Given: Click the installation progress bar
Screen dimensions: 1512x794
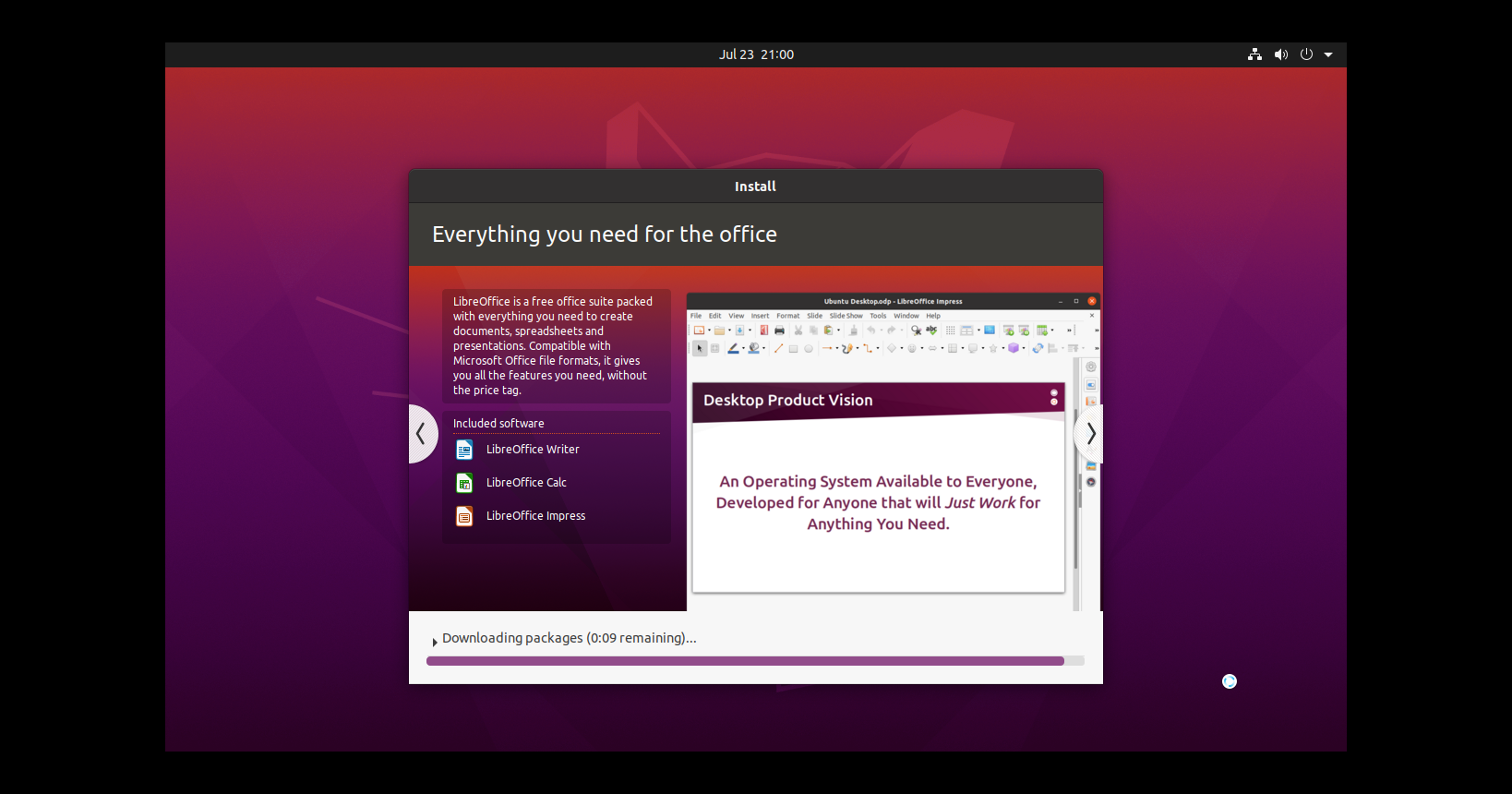Looking at the screenshot, I should pos(755,661).
